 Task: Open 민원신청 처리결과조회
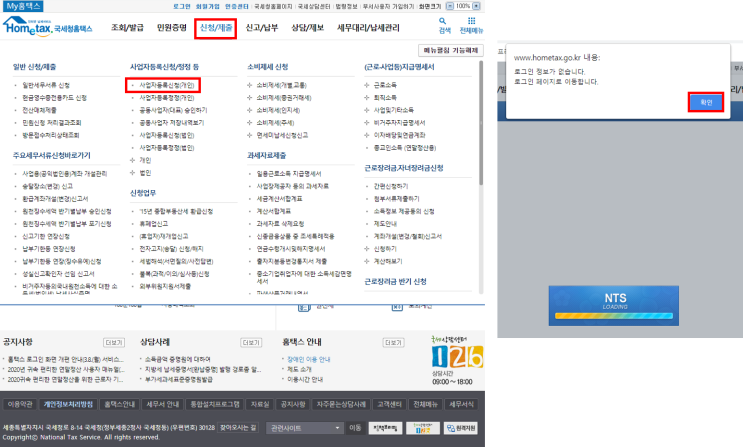tap(52, 123)
